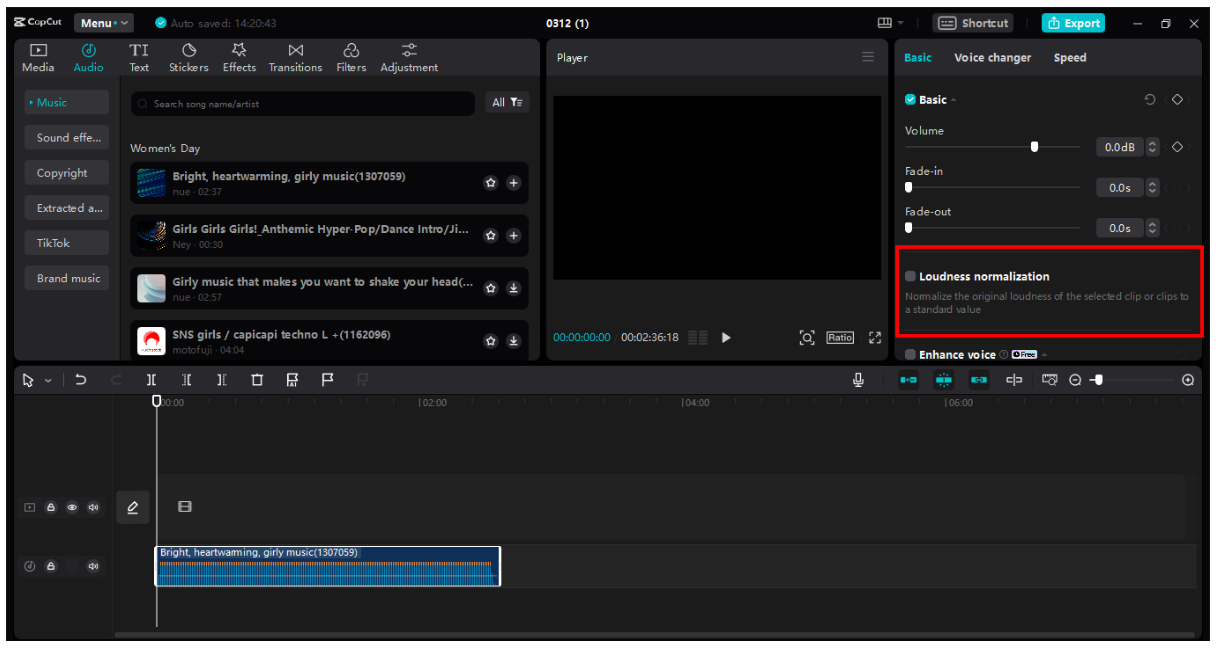Viewport: 1216px width, 652px height.
Task: Click the Fade-out slider handle
Action: (x=909, y=227)
